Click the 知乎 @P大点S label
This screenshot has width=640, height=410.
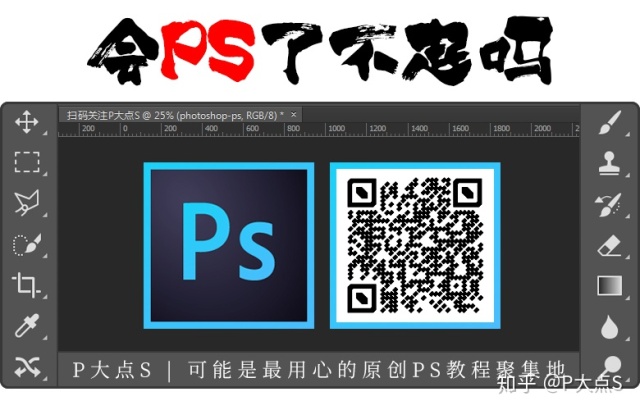click(x=560, y=384)
